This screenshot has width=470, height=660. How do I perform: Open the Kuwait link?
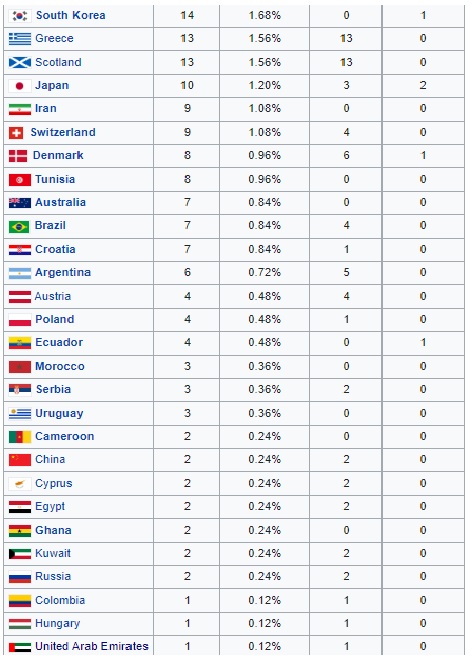point(53,553)
